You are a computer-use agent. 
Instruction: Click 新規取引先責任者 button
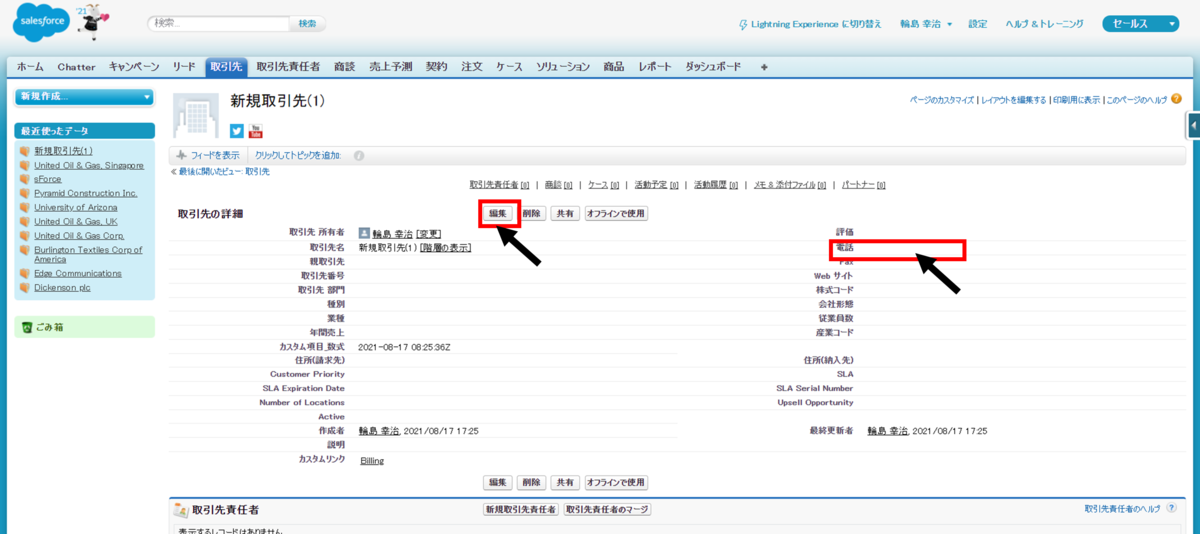click(520, 509)
